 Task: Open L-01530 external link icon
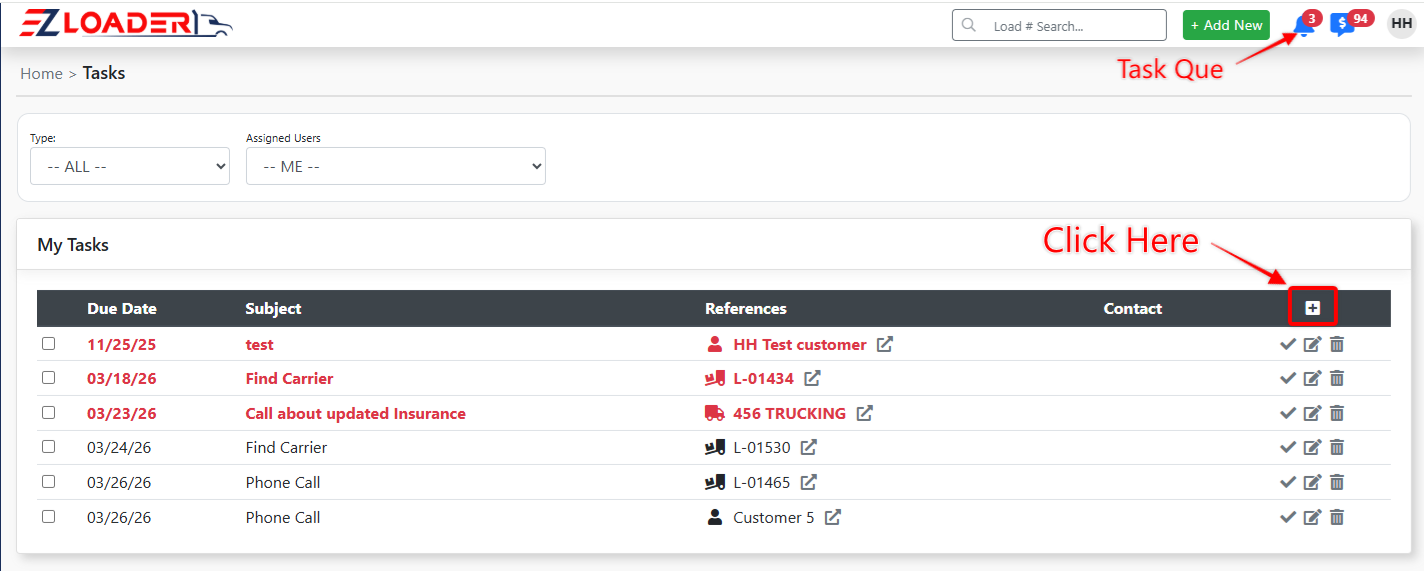809,447
